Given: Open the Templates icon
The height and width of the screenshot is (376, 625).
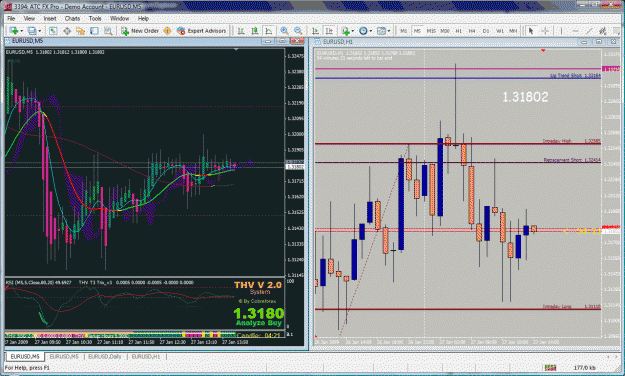Looking at the screenshot, I should point(381,31).
